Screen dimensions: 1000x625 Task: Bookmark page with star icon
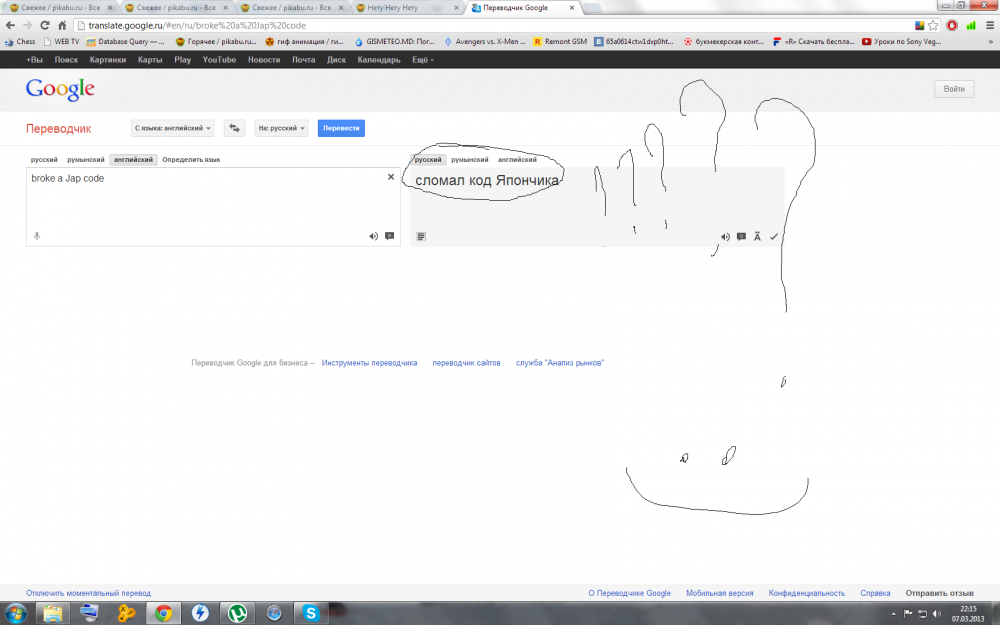pos(933,26)
